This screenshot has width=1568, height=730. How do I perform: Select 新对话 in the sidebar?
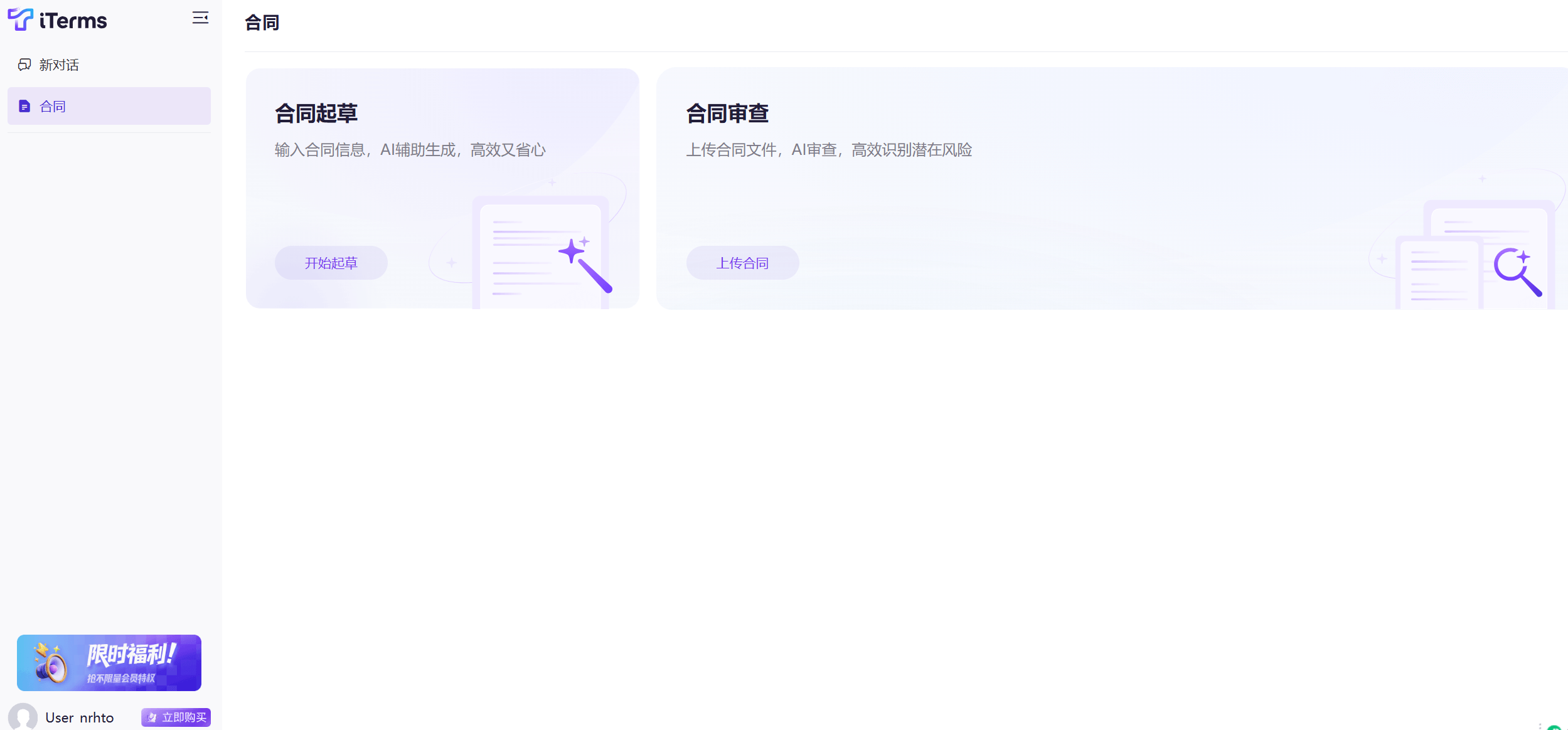tap(58, 65)
